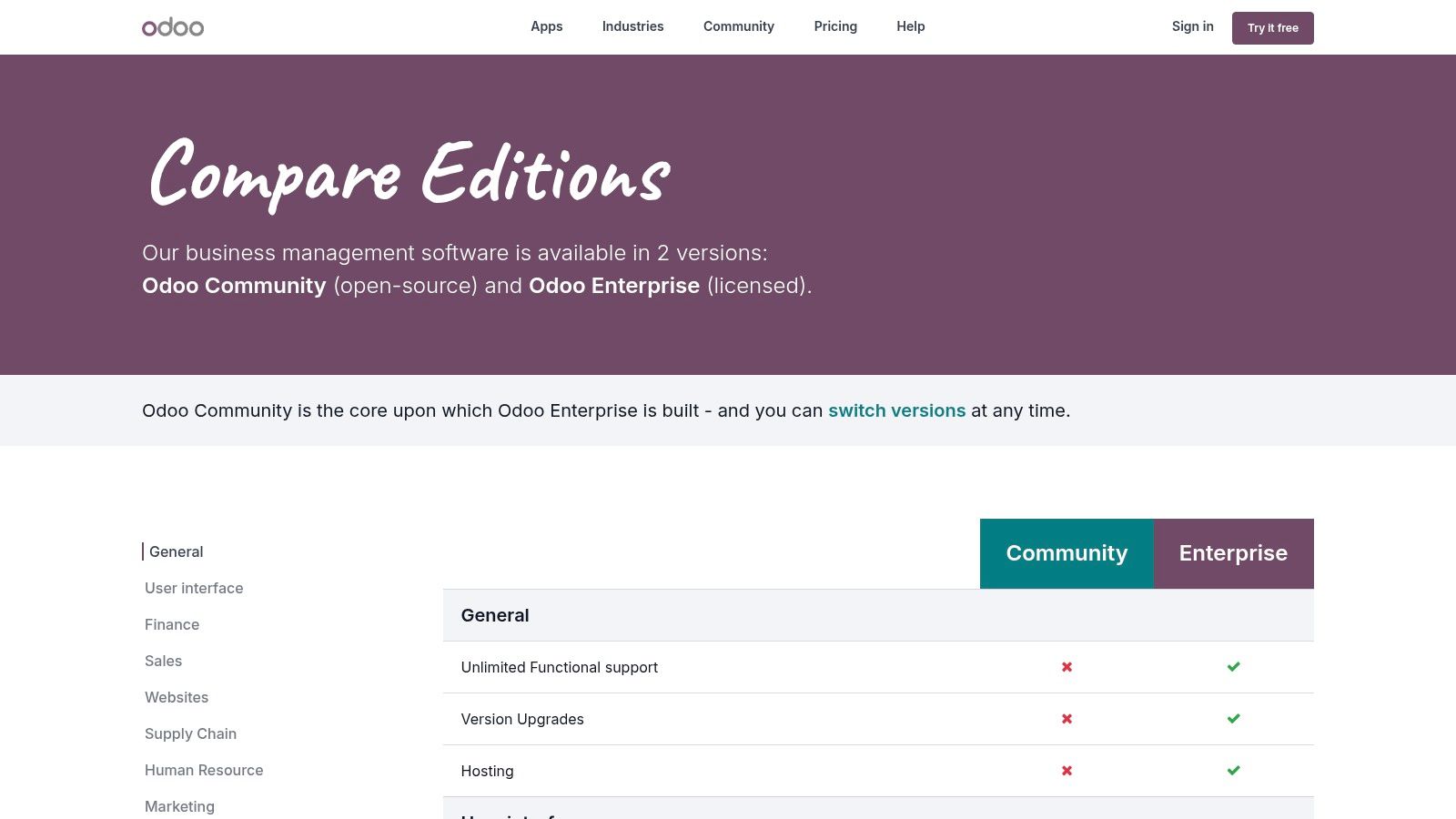The image size is (1456, 819).
Task: Open the Pricing menu
Action: (834, 26)
